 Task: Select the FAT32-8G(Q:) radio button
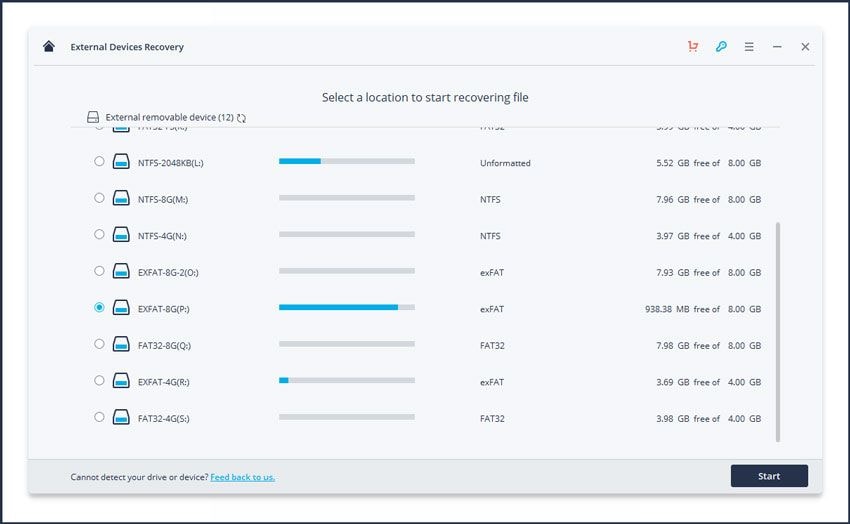point(99,344)
